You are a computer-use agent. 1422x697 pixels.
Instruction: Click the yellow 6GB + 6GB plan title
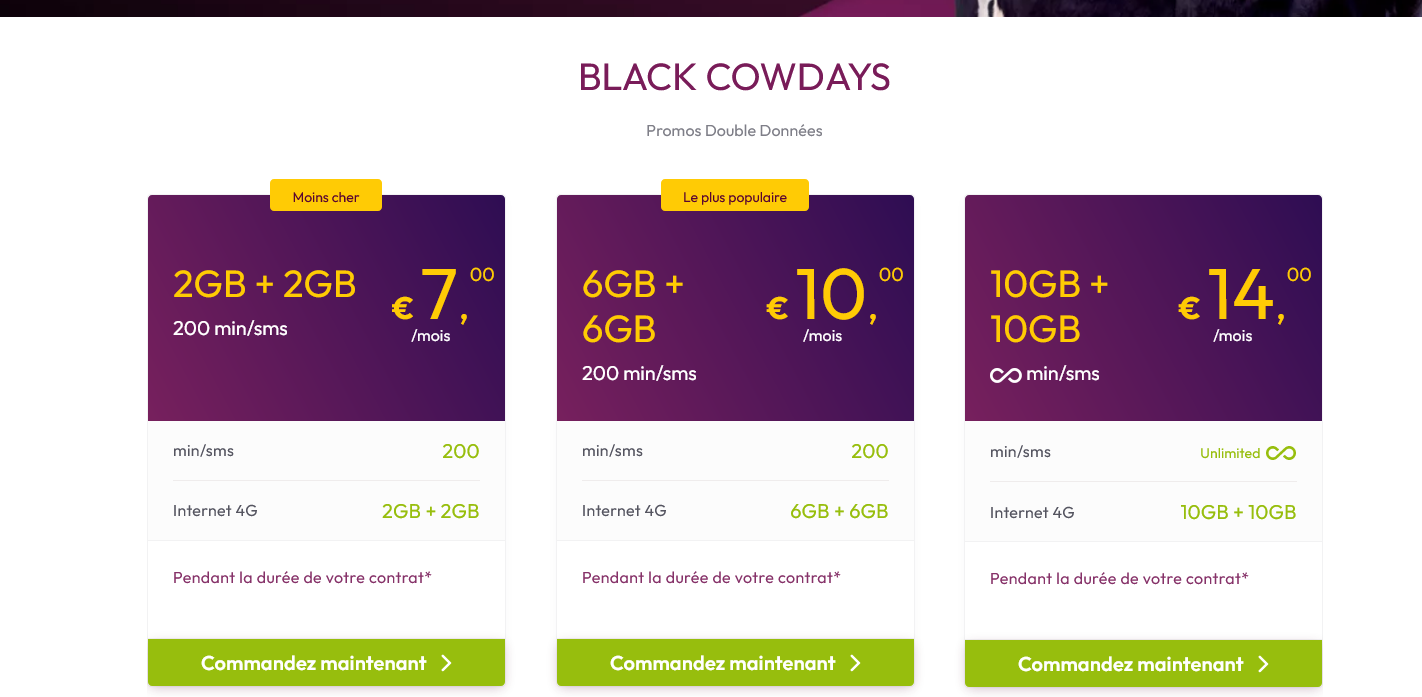[x=632, y=306]
